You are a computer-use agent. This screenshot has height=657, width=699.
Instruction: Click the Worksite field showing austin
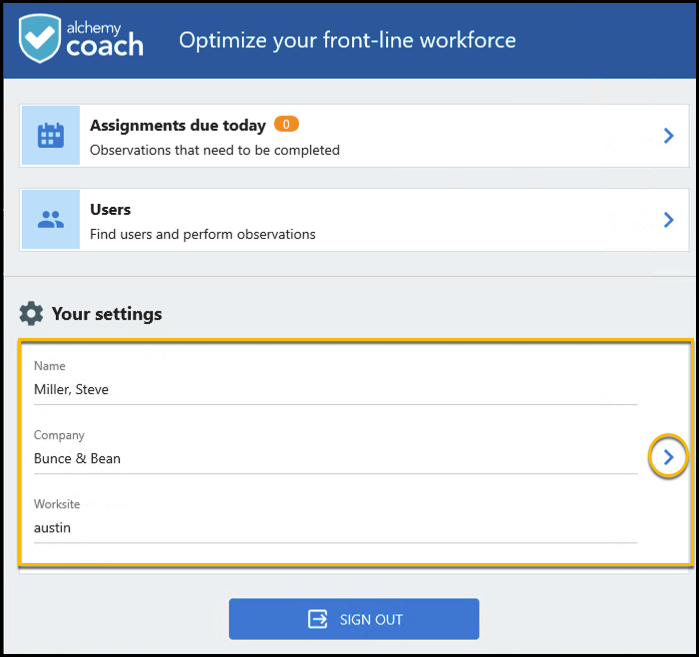pyautogui.click(x=53, y=527)
